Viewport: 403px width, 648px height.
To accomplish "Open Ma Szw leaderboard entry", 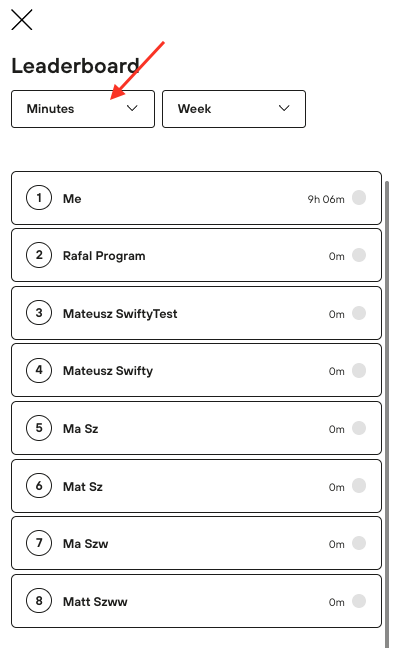I will [196, 543].
